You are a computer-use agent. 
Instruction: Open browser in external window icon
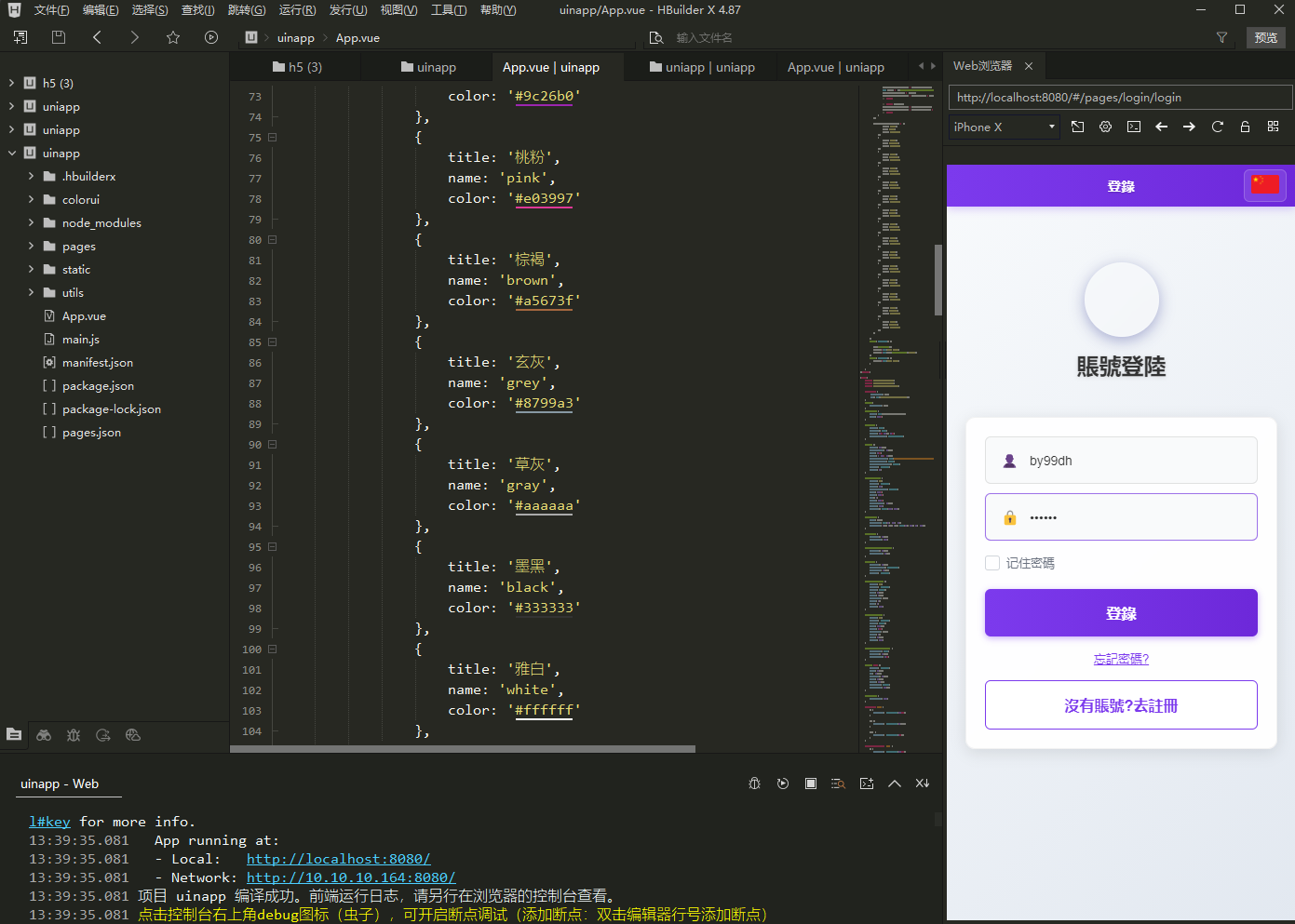pyautogui.click(x=1077, y=127)
